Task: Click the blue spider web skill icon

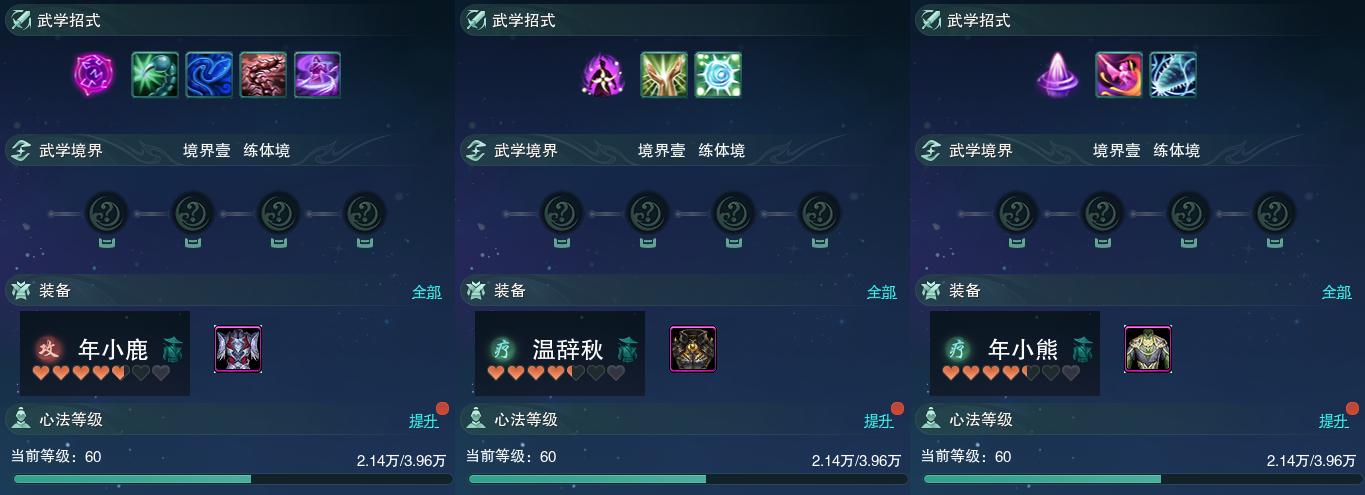Action: pos(1173,75)
